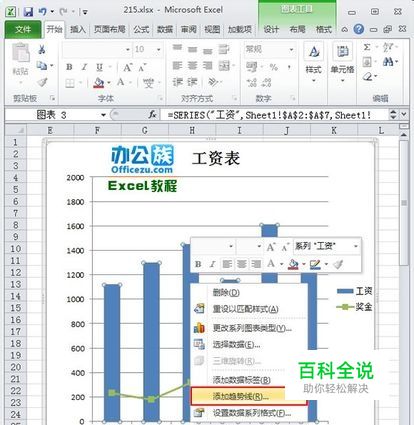Open the Excel Help question mark icon

359,29
